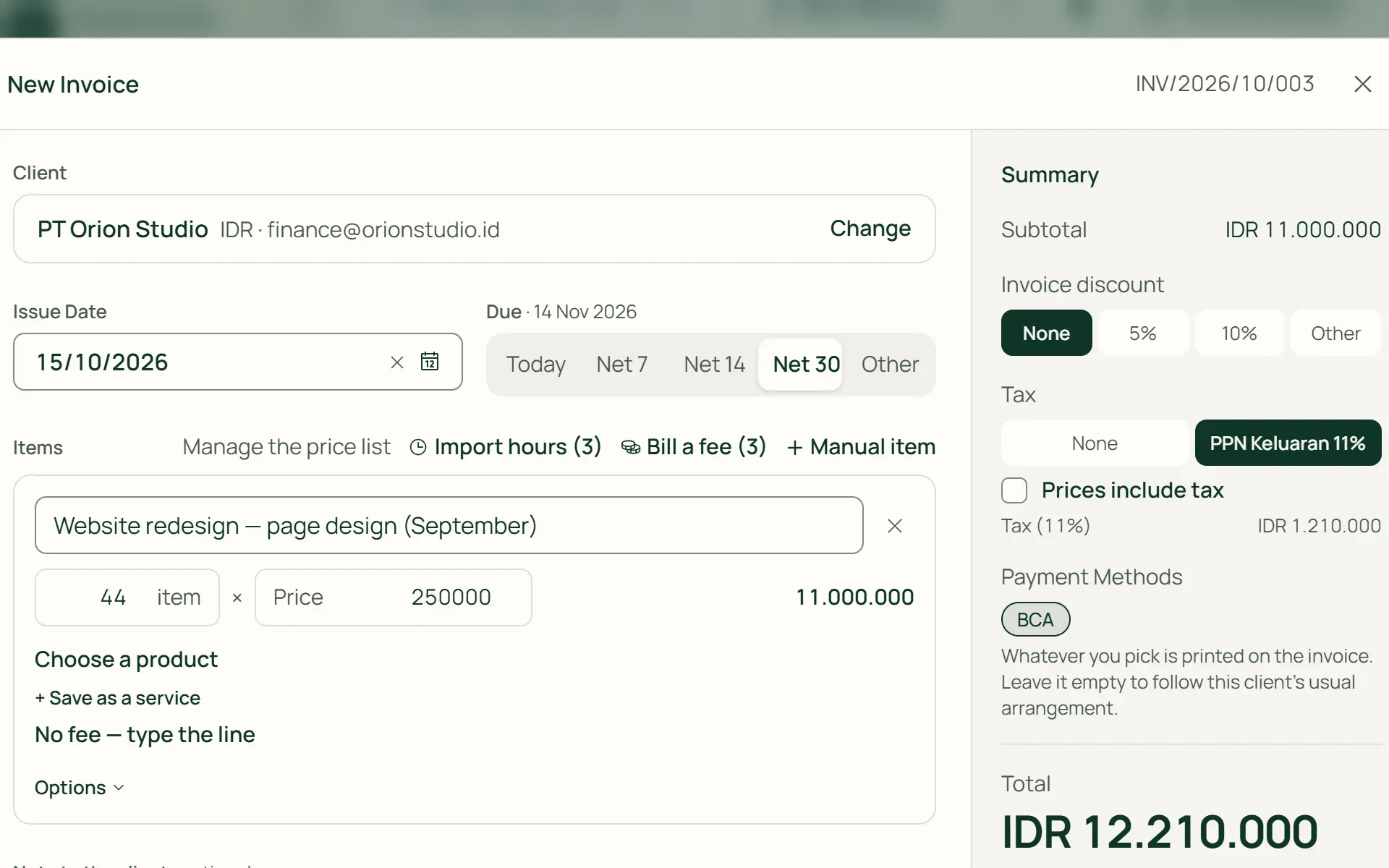Select 5% invoice discount

pos(1143,333)
